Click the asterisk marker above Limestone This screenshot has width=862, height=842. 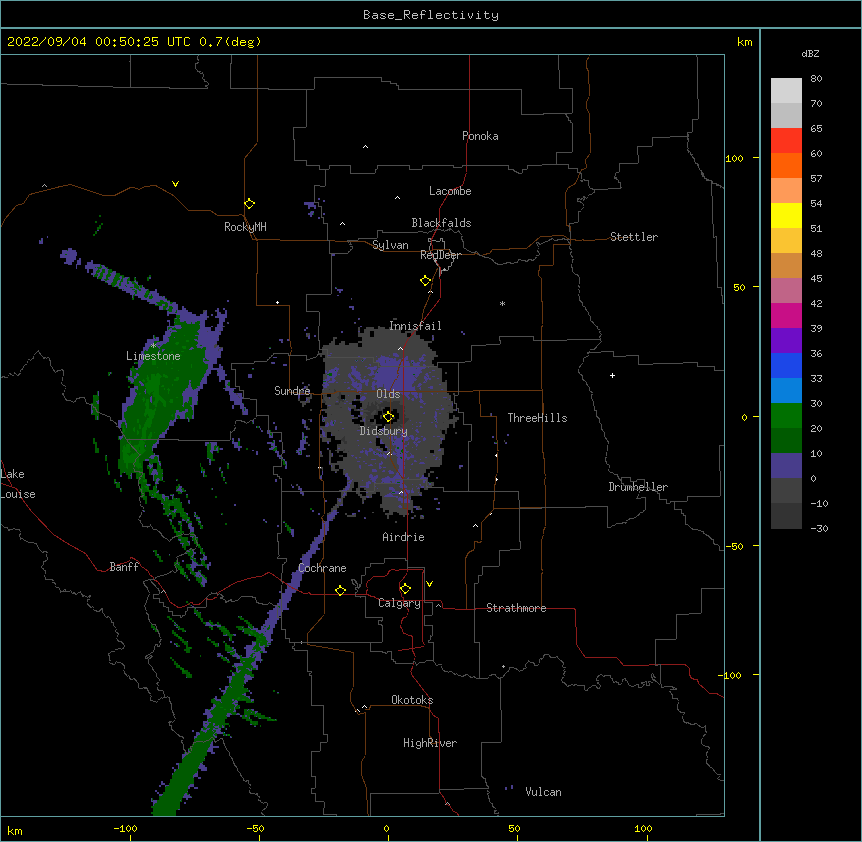pyautogui.click(x=153, y=346)
